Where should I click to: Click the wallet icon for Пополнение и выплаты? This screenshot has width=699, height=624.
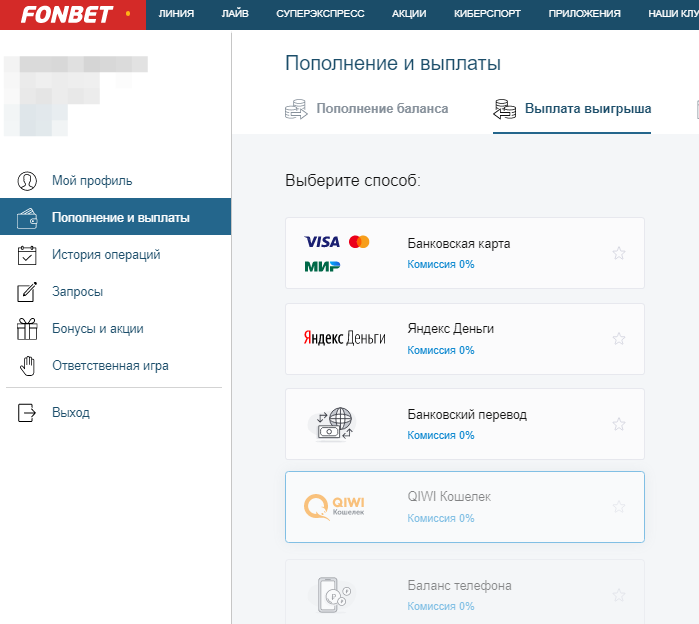(x=27, y=218)
